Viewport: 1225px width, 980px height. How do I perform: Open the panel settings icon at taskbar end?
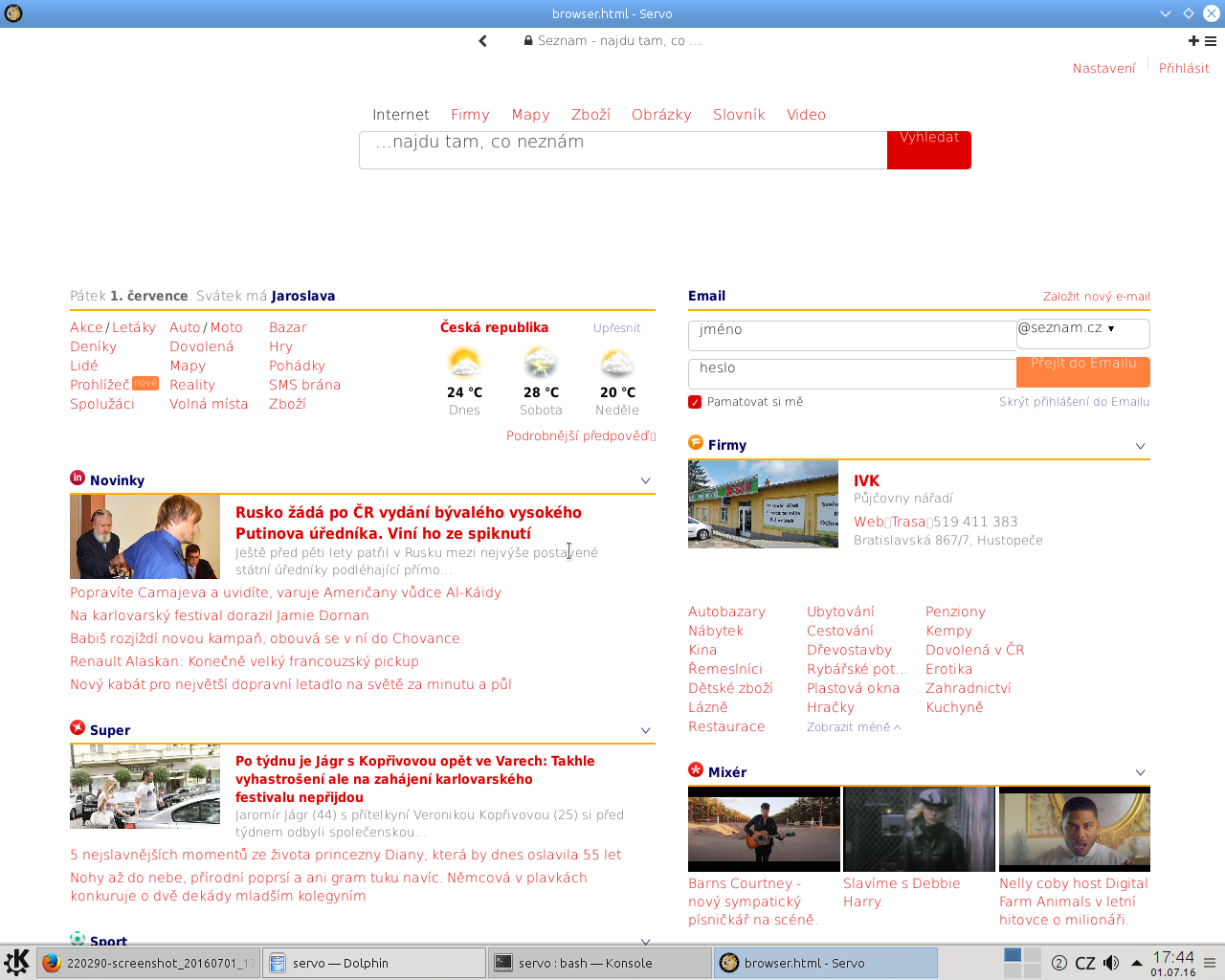(x=1211, y=963)
